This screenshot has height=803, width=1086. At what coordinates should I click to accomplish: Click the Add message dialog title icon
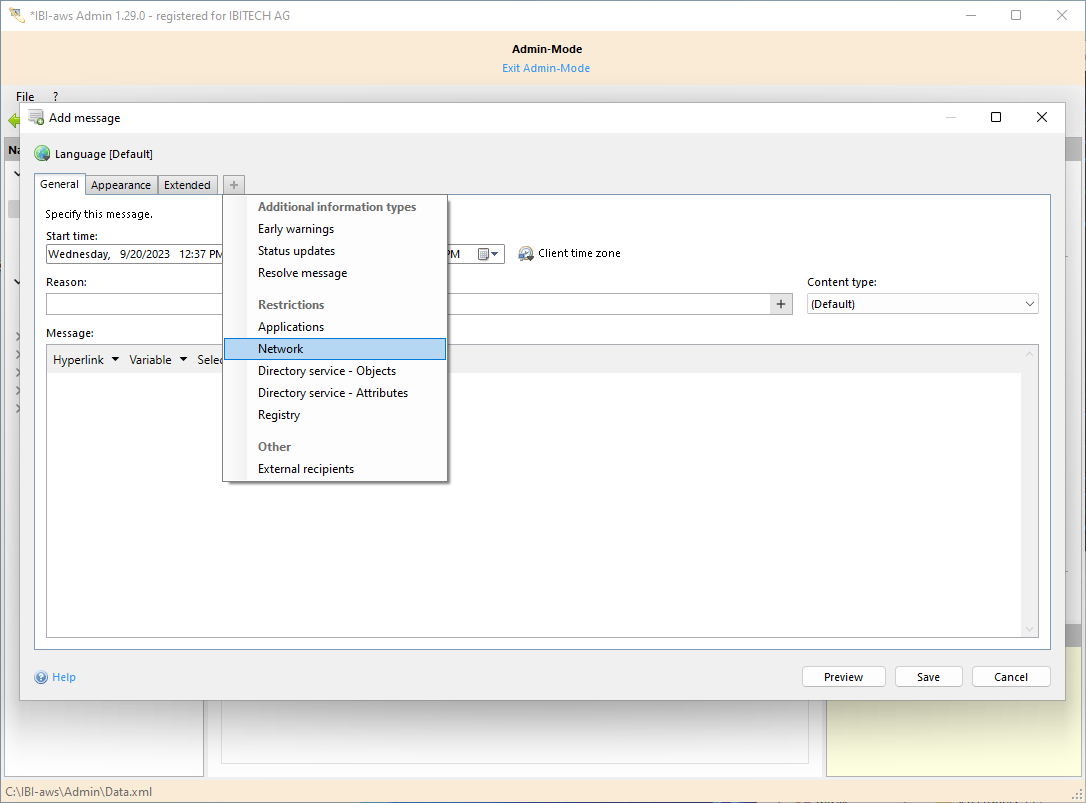click(36, 117)
